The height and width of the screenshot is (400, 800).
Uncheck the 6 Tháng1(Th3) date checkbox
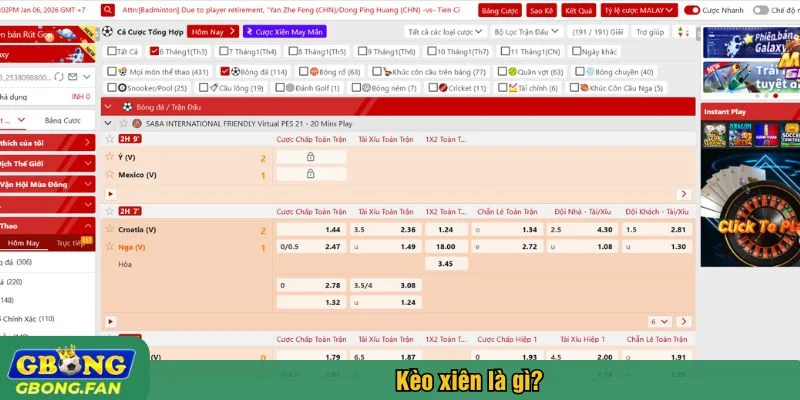pos(154,51)
